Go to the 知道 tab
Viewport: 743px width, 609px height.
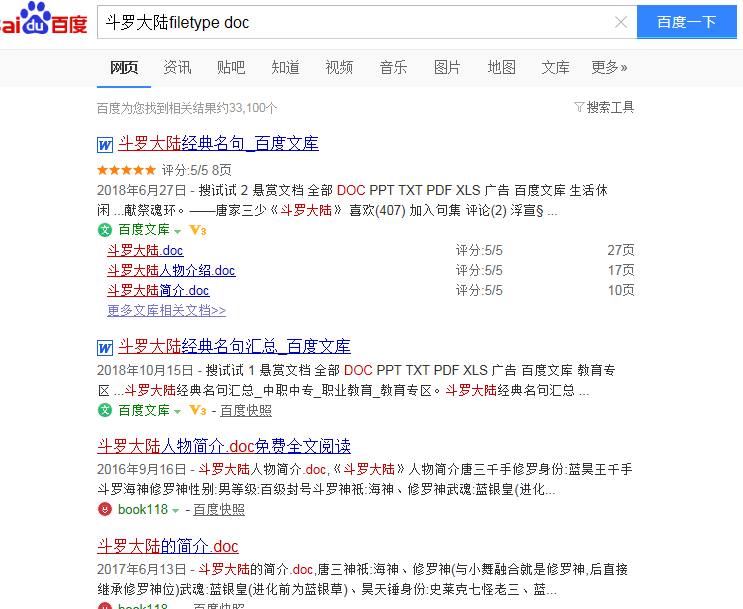(285, 68)
